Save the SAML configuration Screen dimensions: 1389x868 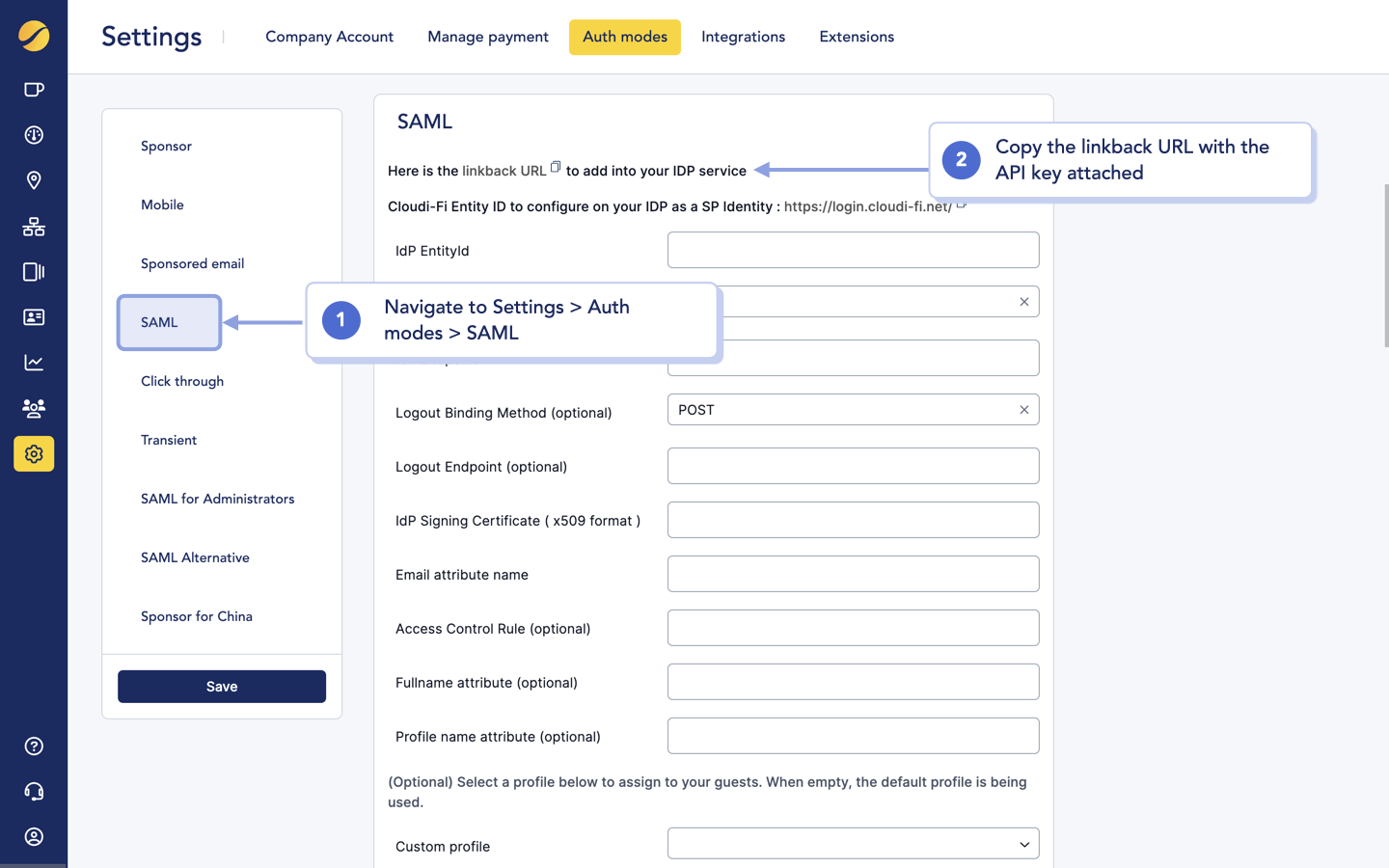pos(221,686)
